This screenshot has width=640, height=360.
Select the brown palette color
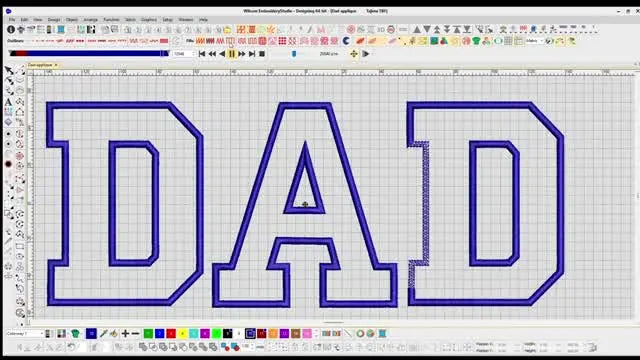pyautogui.click(x=296, y=333)
